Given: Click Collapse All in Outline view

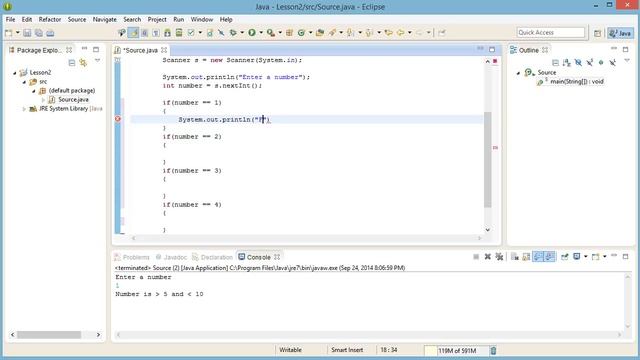Looking at the screenshot, I should (x=555, y=62).
